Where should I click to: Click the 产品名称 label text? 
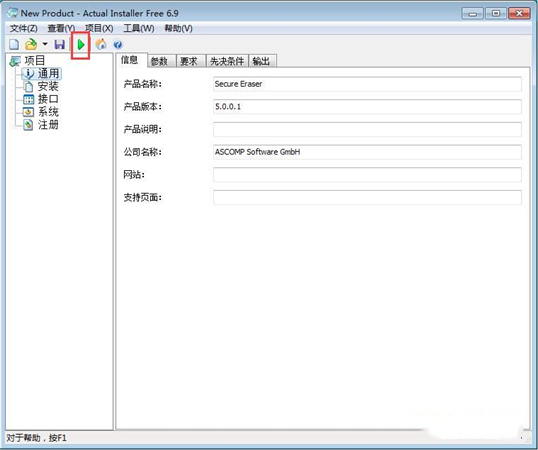point(142,84)
